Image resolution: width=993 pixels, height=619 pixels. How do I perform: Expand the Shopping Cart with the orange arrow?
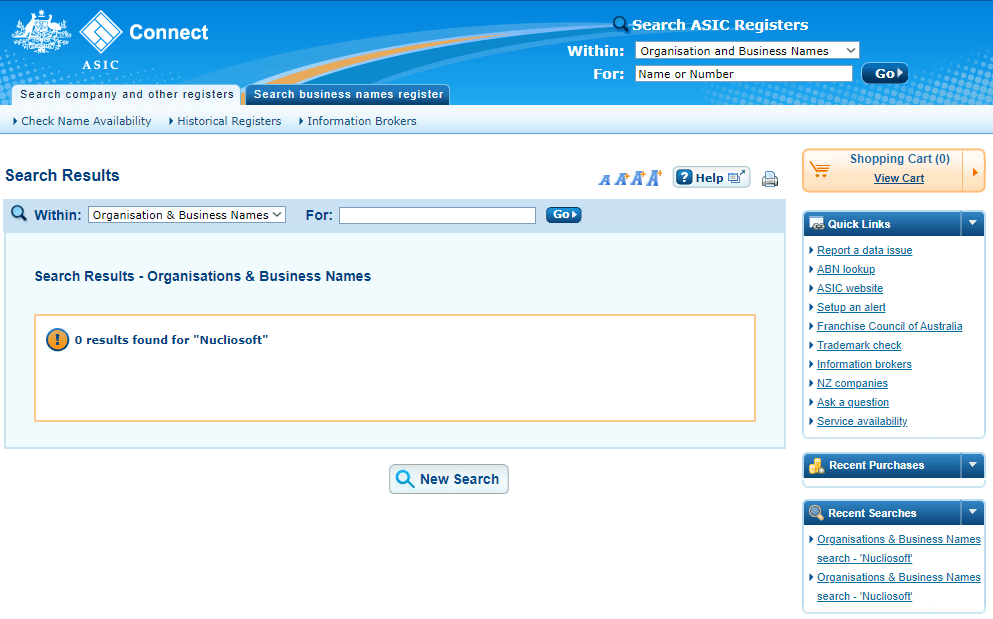pyautogui.click(x=975, y=171)
